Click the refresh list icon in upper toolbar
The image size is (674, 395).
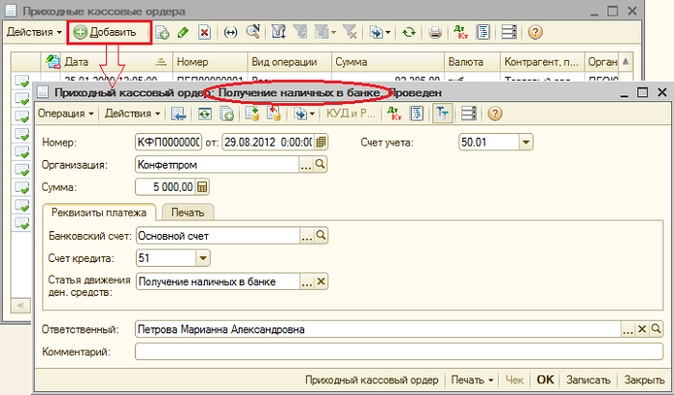408,32
